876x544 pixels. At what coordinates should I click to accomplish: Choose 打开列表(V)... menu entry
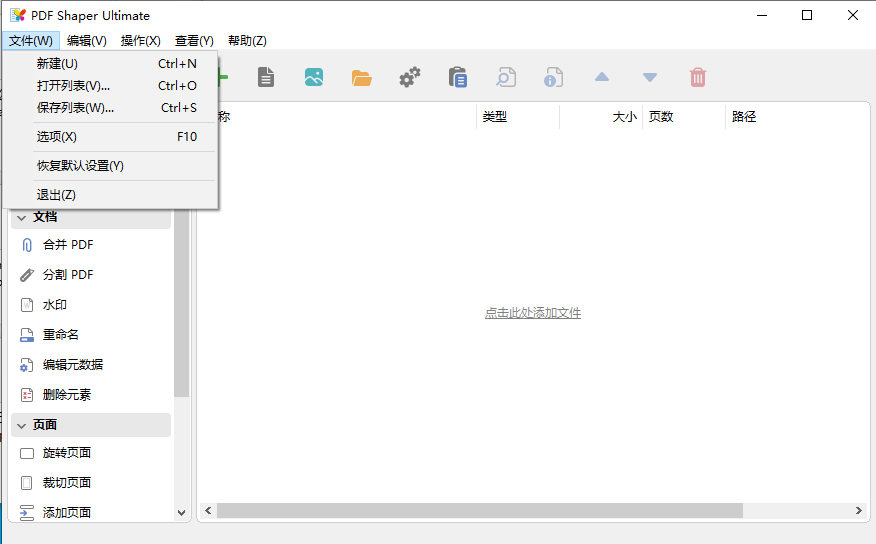111,85
